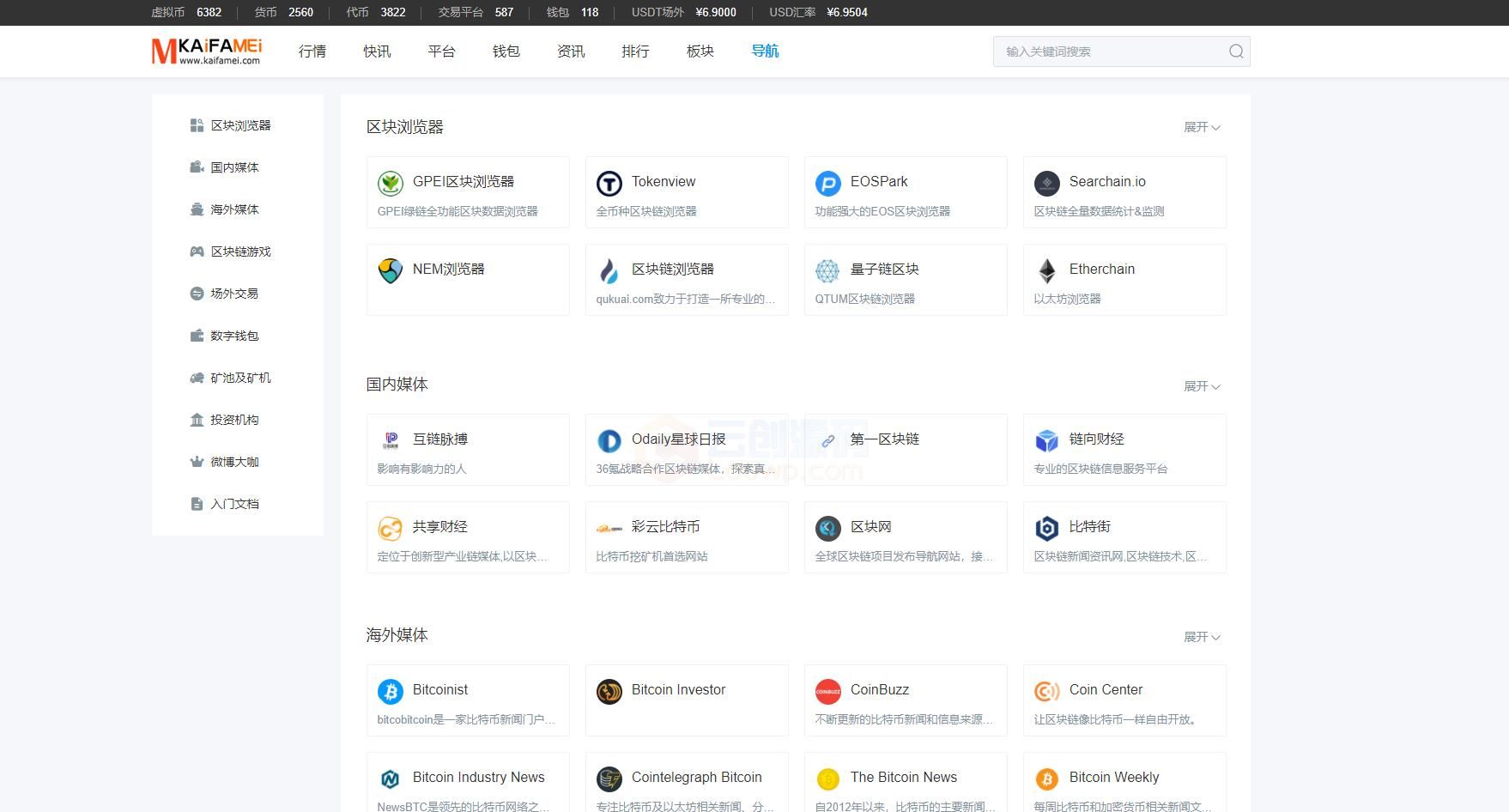
Task: Open the Cointelegraph Bitcoin card
Action: pos(687,782)
